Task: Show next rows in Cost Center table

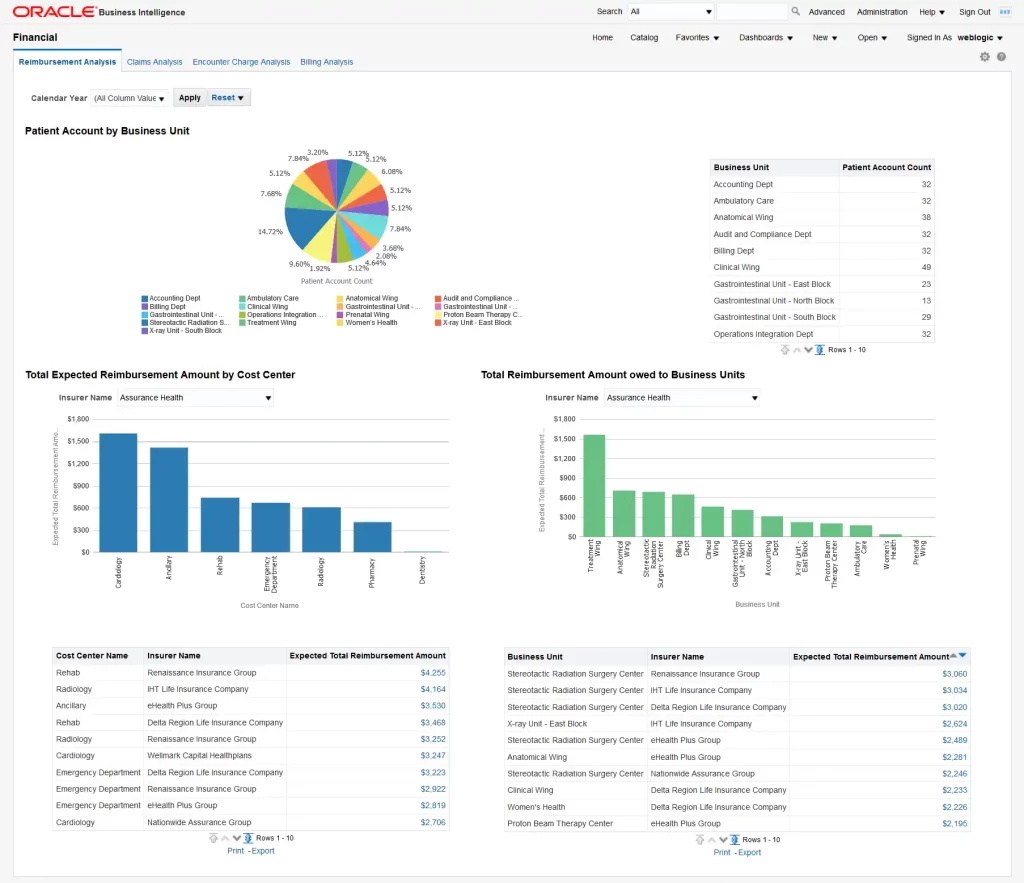Action: tap(236, 838)
